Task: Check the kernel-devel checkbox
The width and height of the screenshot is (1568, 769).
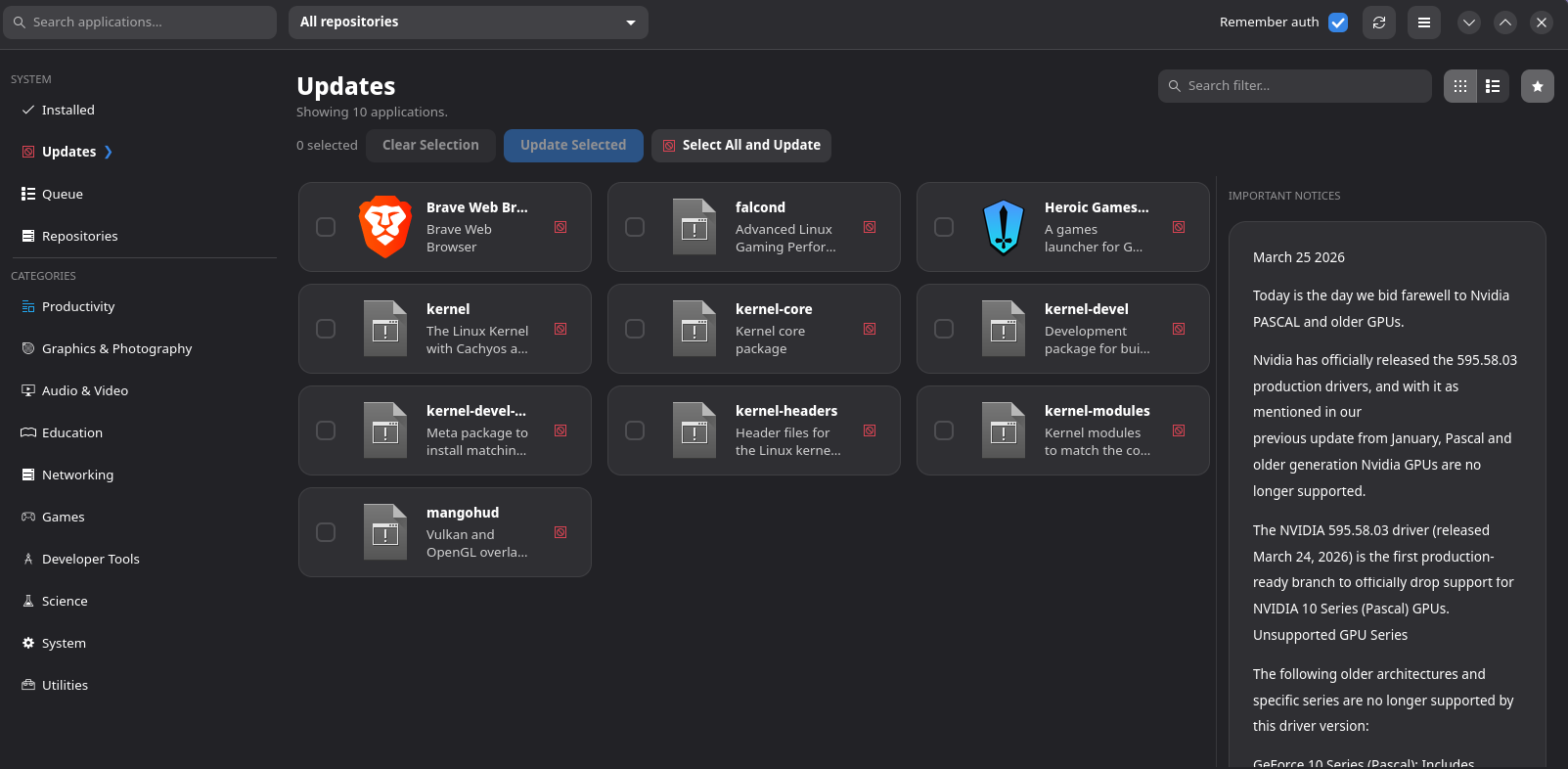Action: click(x=944, y=329)
